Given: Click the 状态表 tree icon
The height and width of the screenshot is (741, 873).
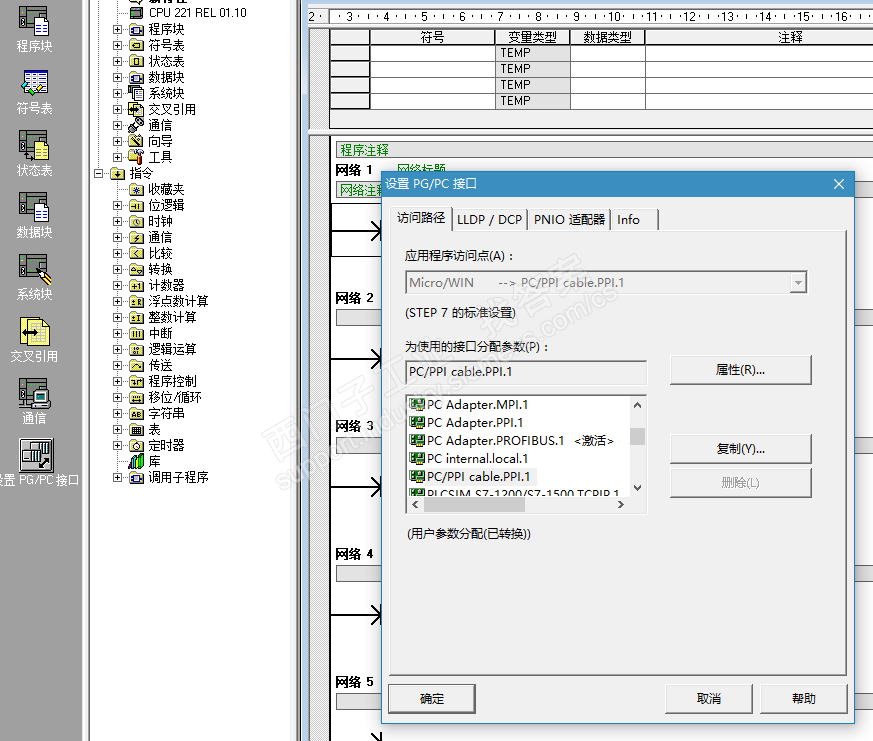Looking at the screenshot, I should (136, 61).
